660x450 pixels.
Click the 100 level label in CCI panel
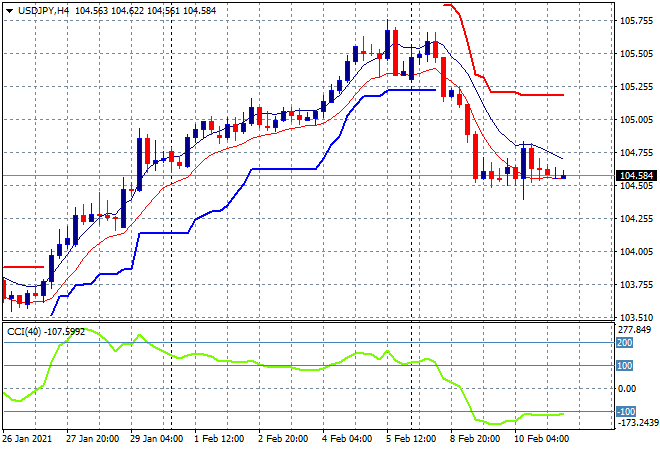coord(625,365)
